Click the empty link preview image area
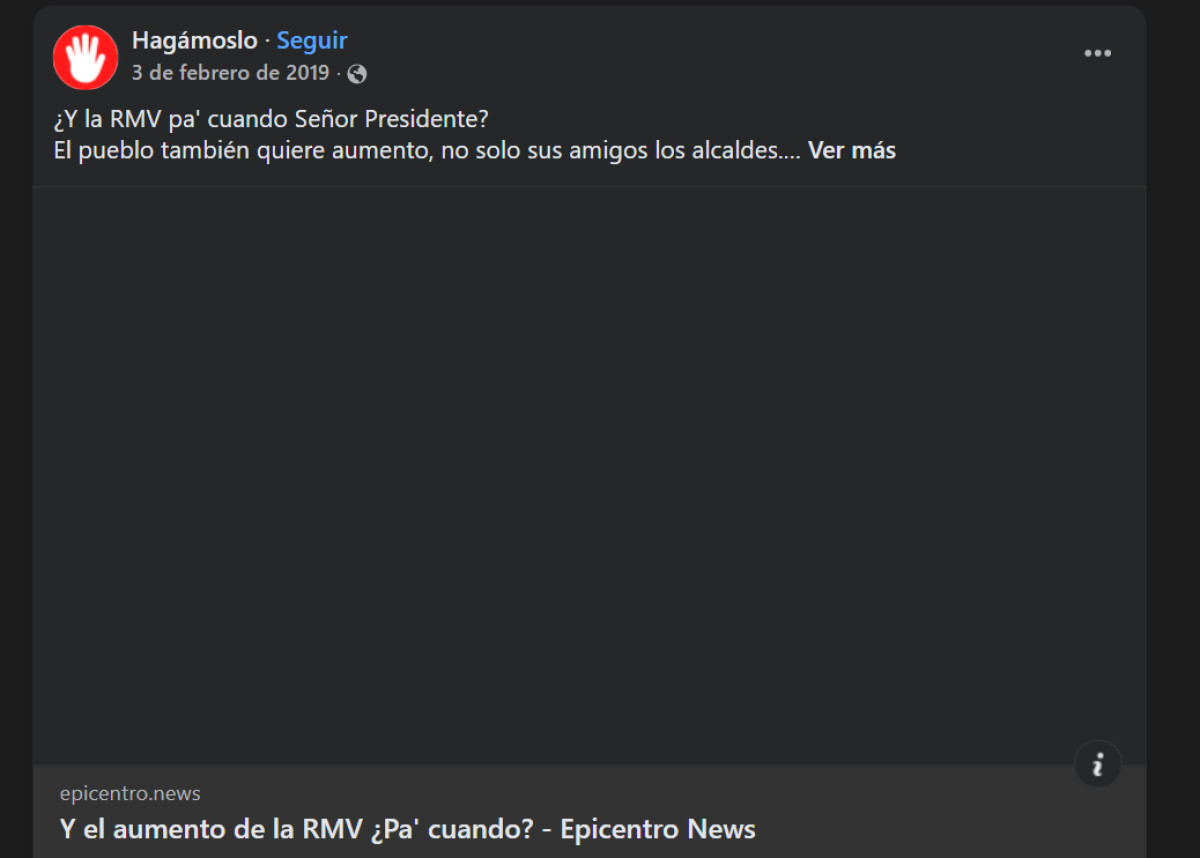The image size is (1200, 858). [590, 476]
